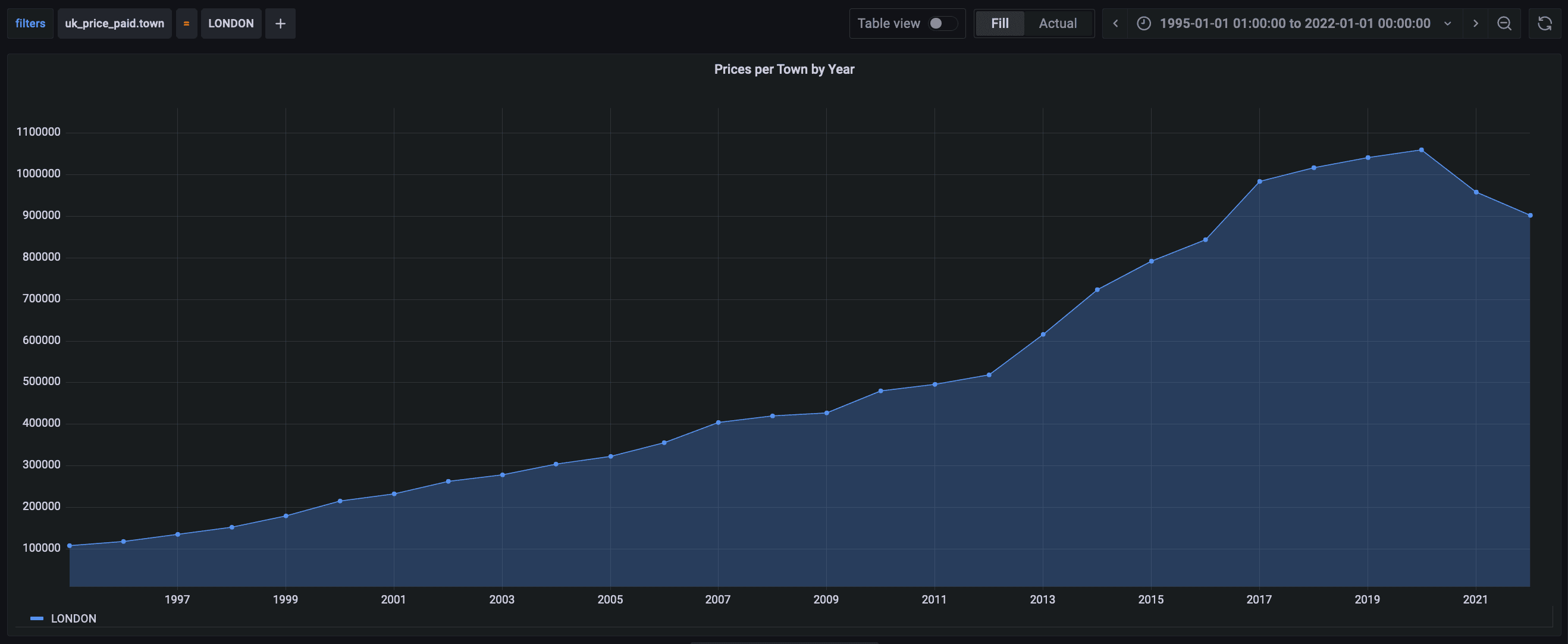Click the time range text 1995-01-01 to 2022-01-01
1568x644 pixels.
pyautogui.click(x=1295, y=24)
